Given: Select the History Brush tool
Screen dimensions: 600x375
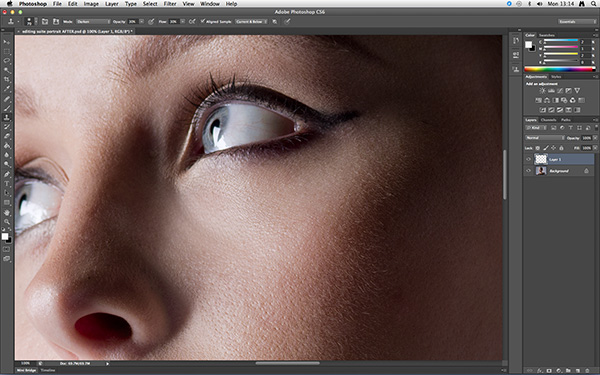Looking at the screenshot, I should tap(7, 127).
